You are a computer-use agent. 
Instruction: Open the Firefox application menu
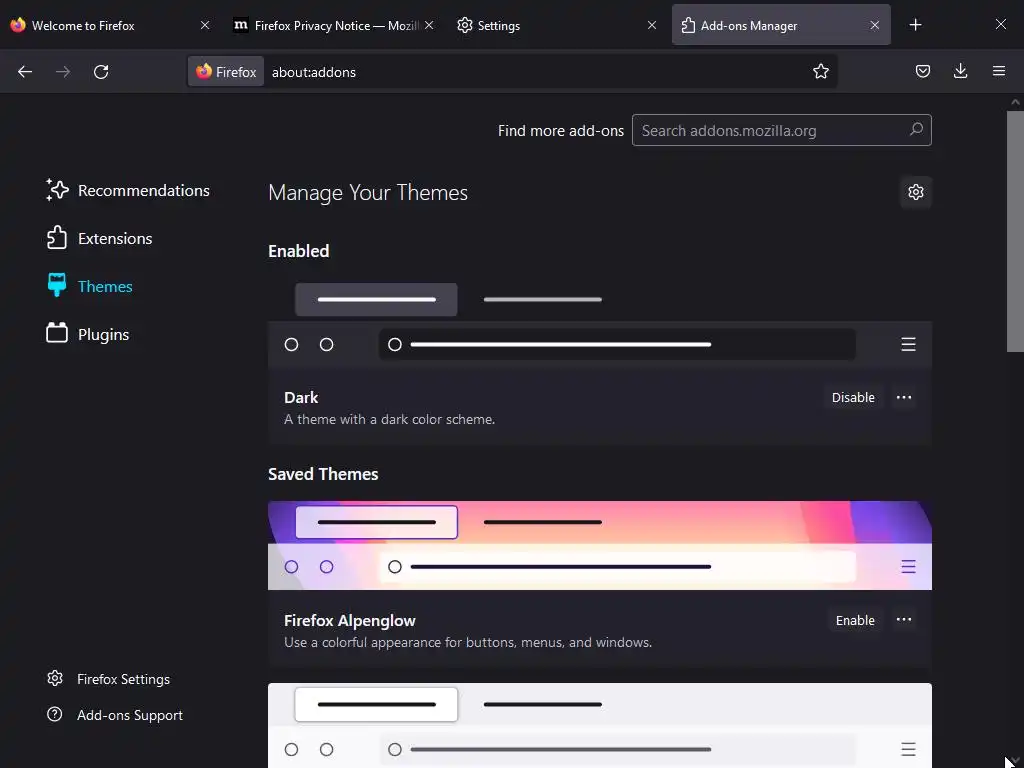999,71
